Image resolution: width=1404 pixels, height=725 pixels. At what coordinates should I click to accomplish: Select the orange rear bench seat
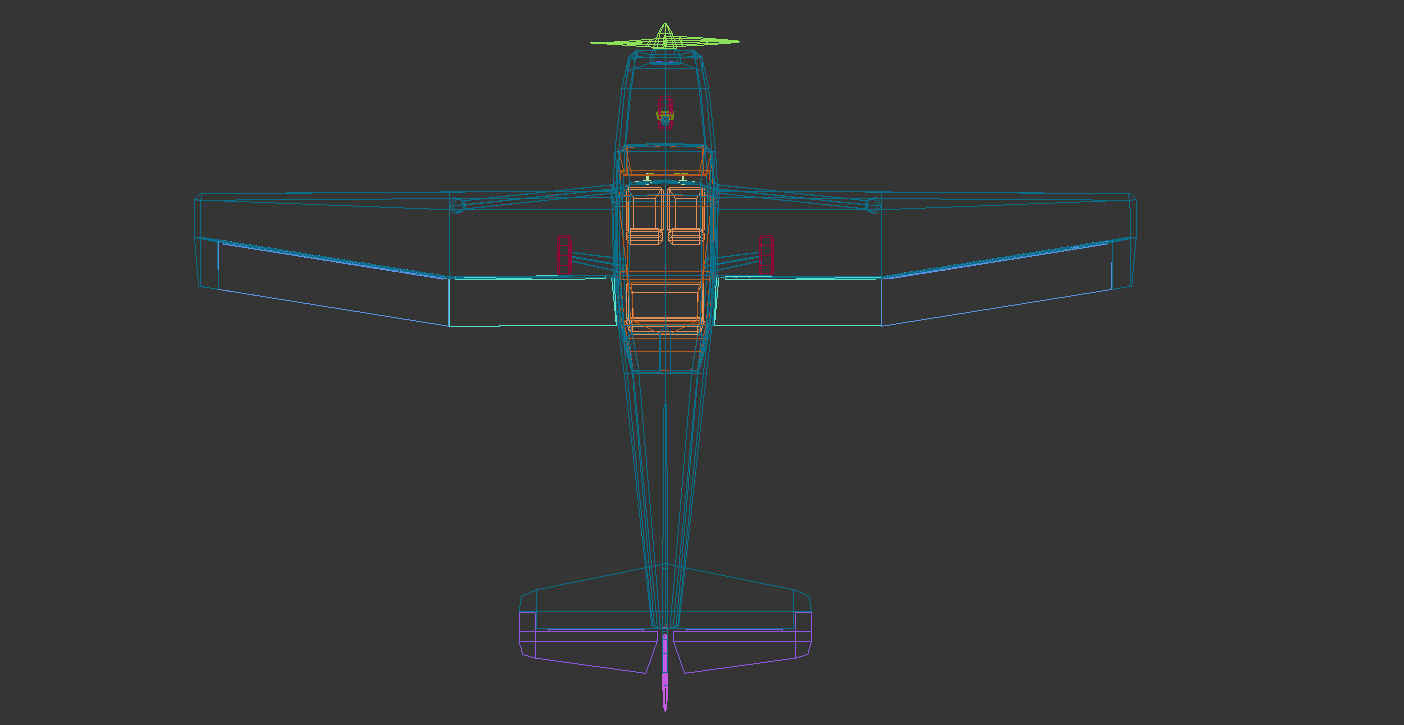(x=664, y=308)
